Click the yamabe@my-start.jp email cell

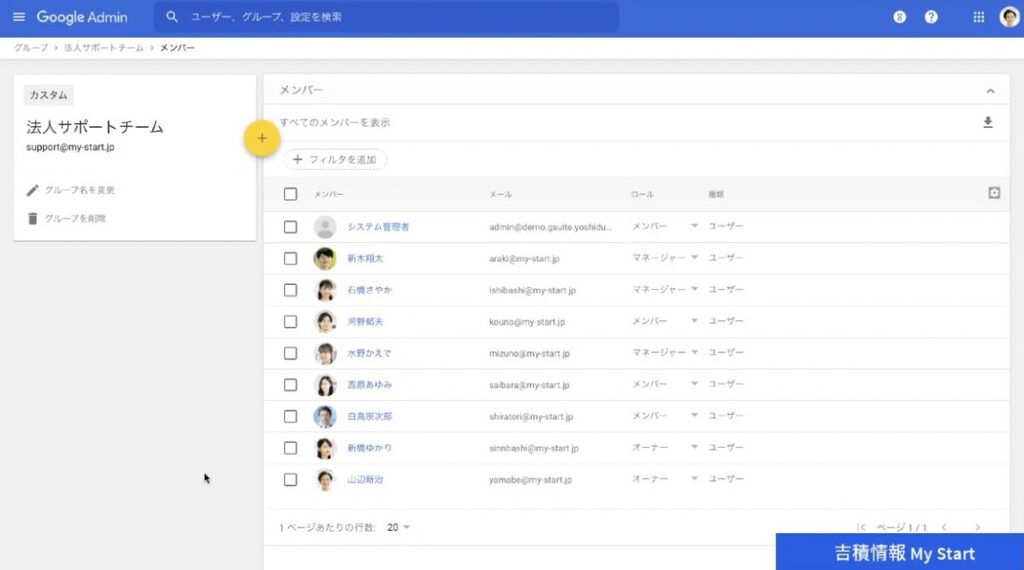(x=530, y=479)
